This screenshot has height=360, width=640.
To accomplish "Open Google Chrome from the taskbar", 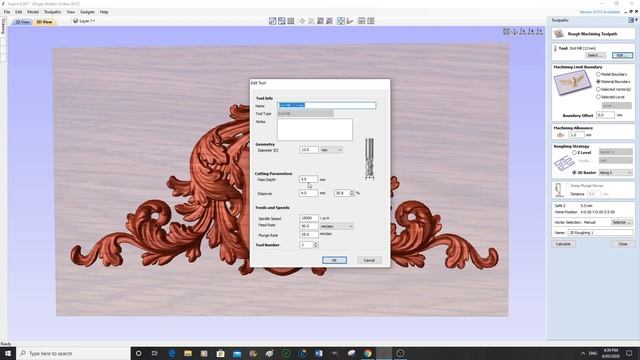I will (368, 353).
